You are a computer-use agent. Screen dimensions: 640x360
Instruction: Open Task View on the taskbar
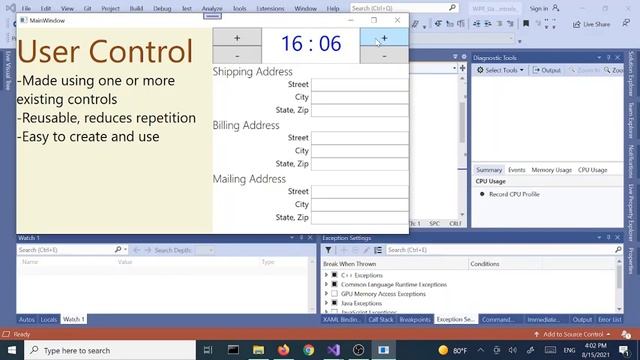pyautogui.click(x=208, y=350)
